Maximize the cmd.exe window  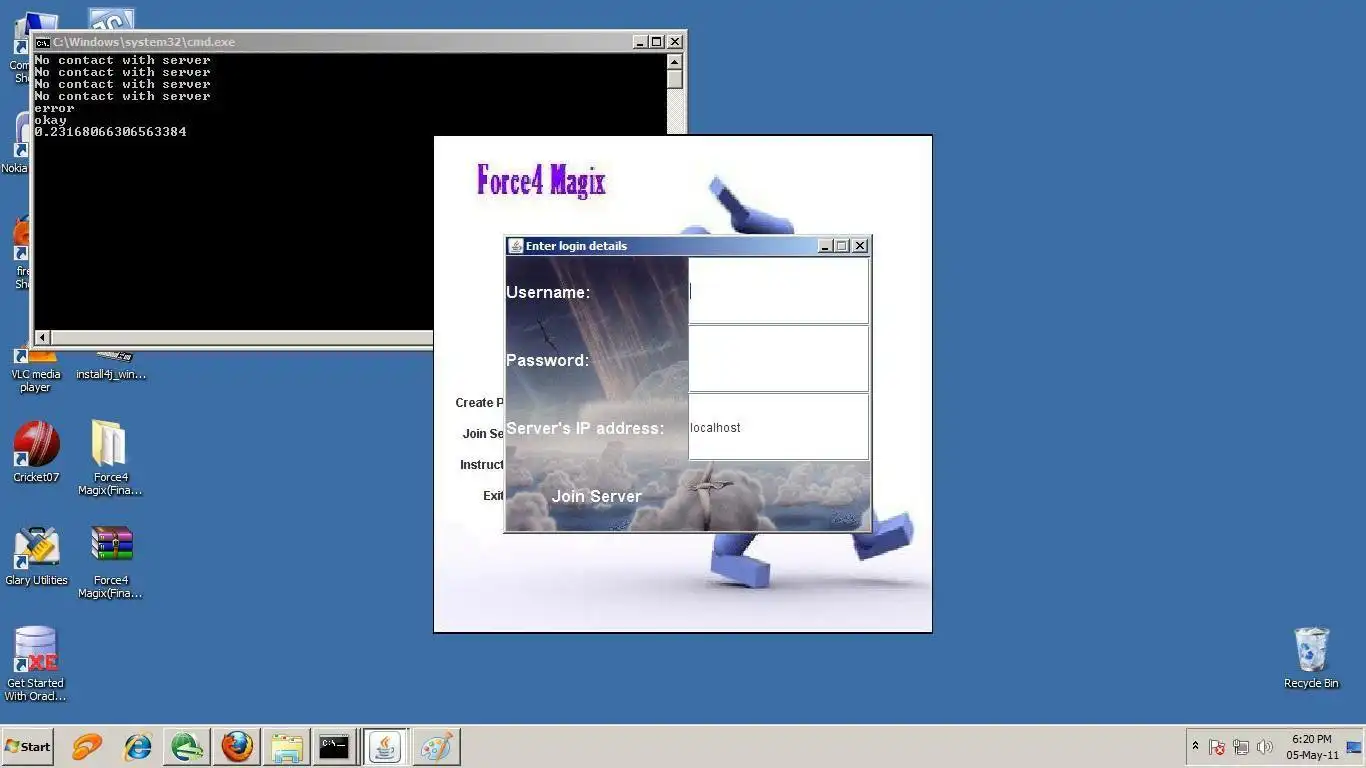coord(657,42)
